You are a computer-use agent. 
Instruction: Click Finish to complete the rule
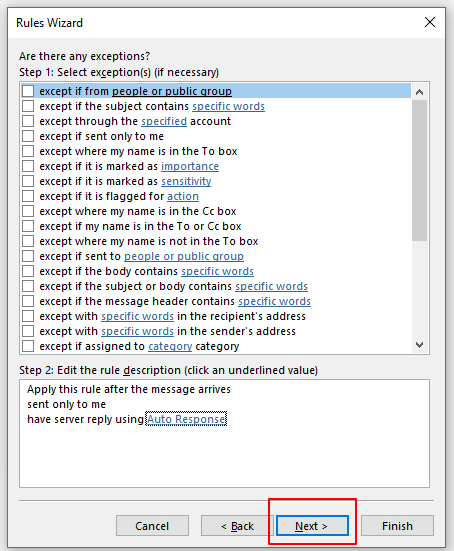397,526
